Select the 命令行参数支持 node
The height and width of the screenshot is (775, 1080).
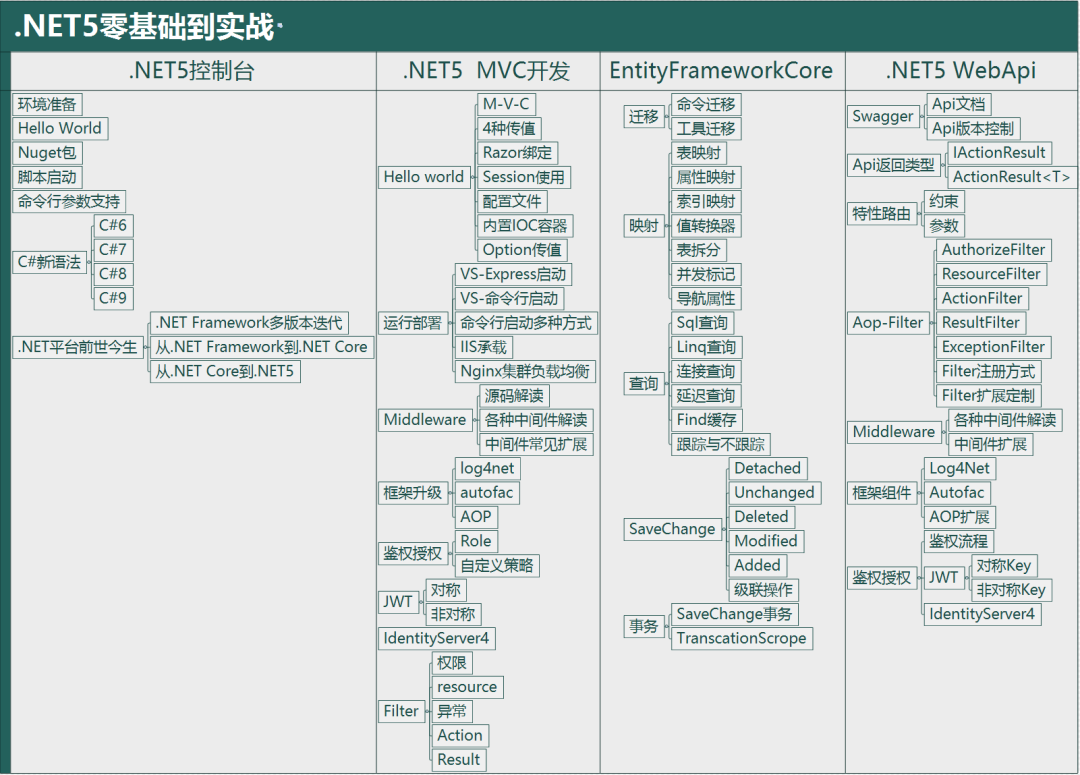tap(69, 201)
